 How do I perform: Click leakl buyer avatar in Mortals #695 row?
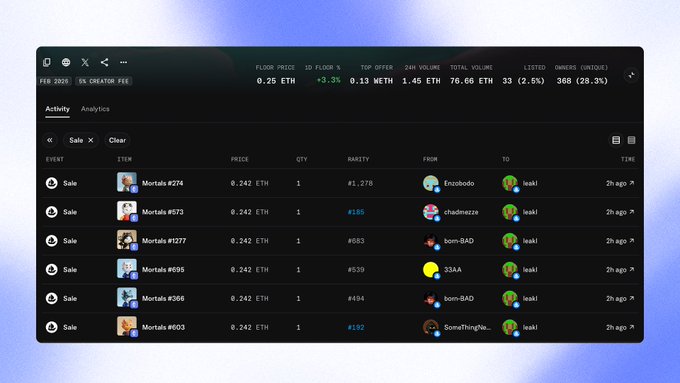click(510, 269)
